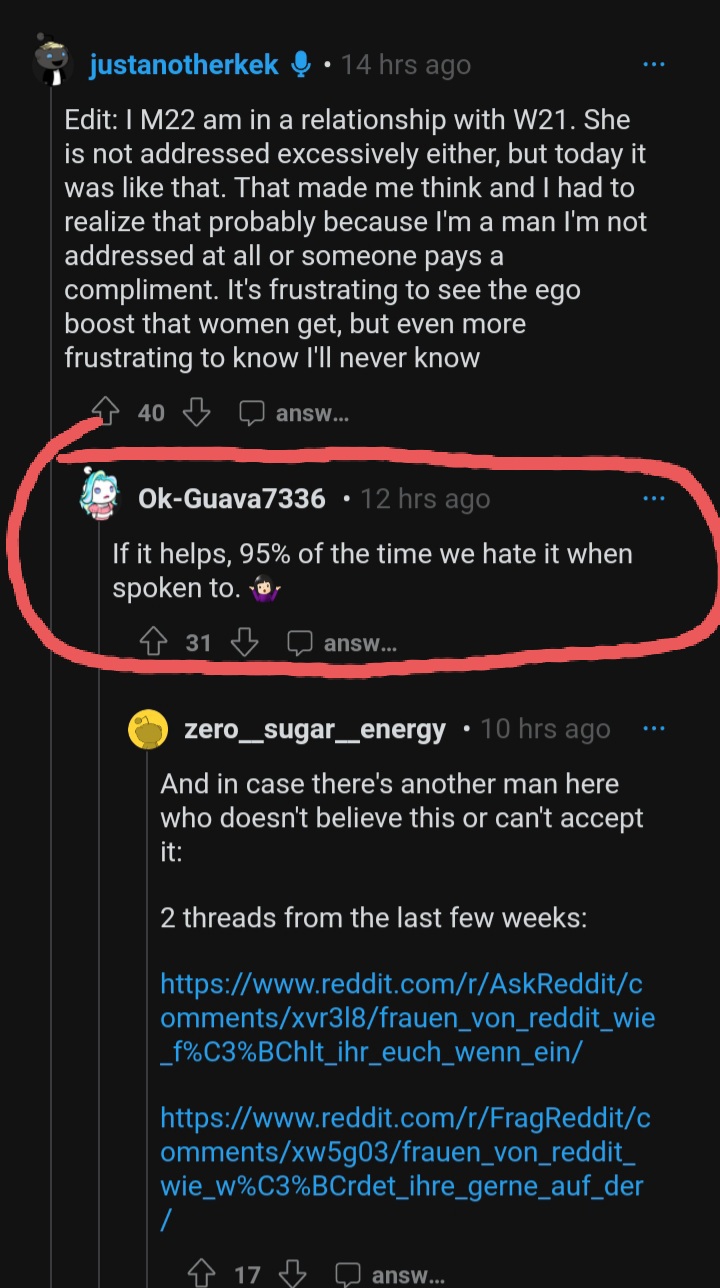Viewport: 720px width, 1288px height.
Task: Open the AskReddit thread link
Action: pos(408,1018)
